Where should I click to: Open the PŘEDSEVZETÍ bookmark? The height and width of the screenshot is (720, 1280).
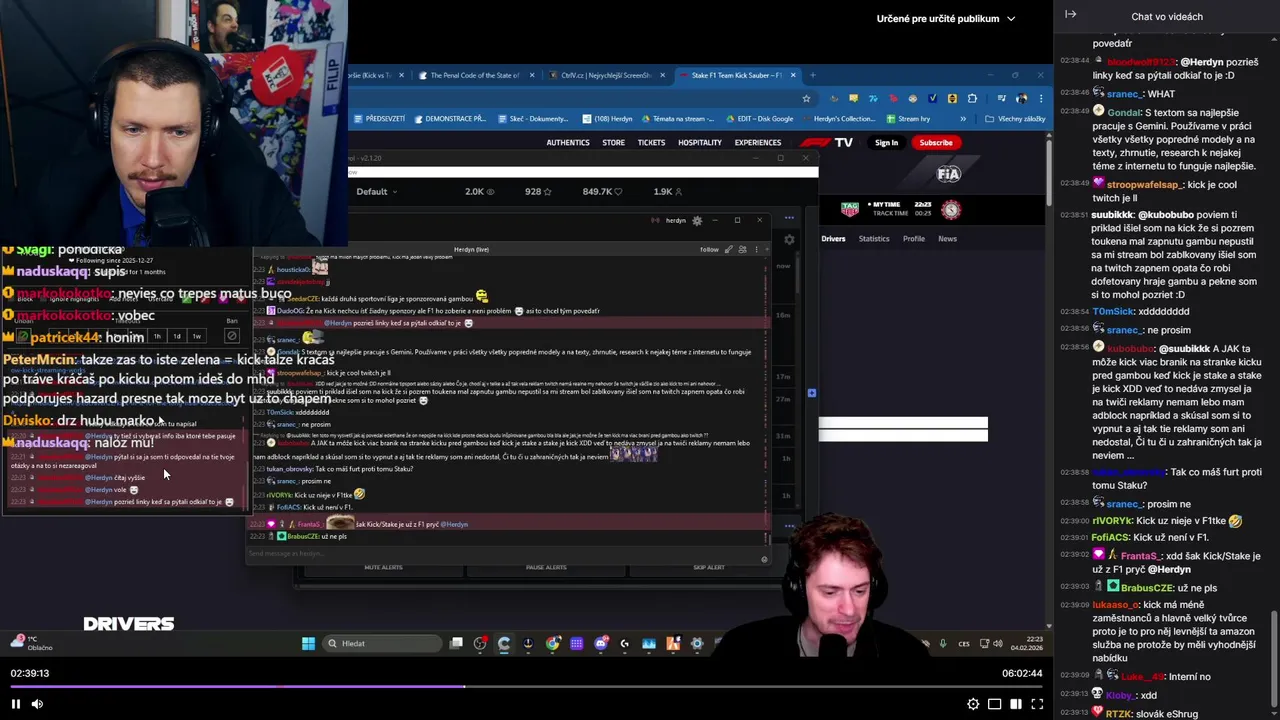click(379, 119)
